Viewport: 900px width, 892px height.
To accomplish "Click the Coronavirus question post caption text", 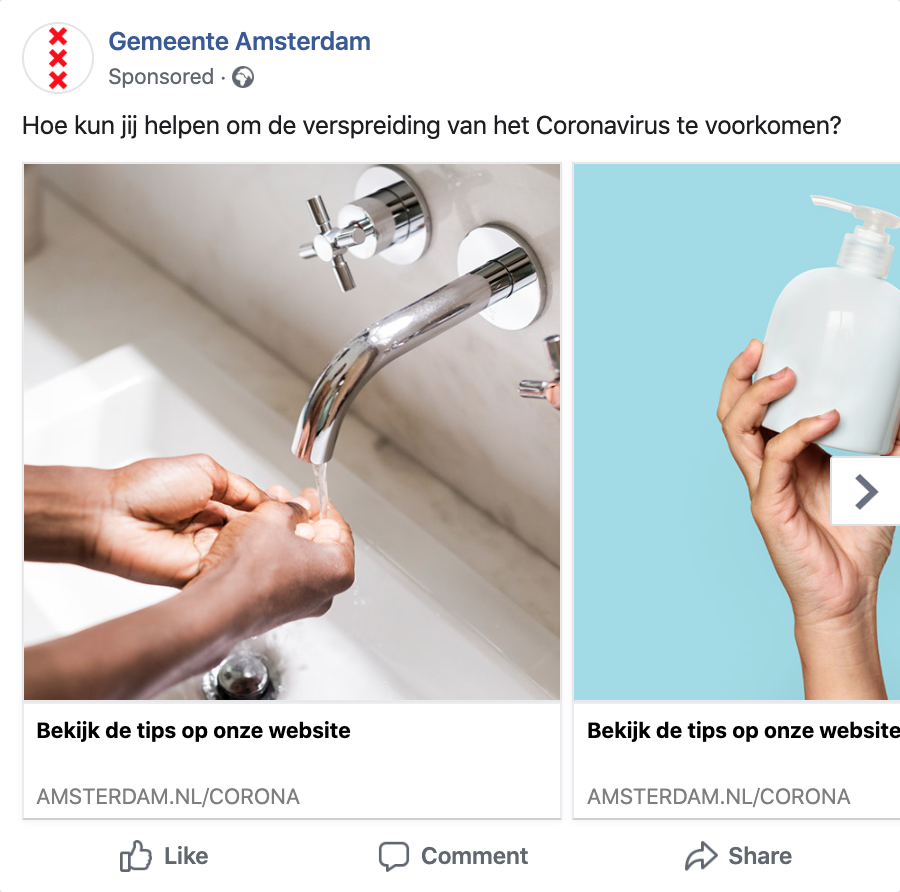I will click(x=432, y=126).
